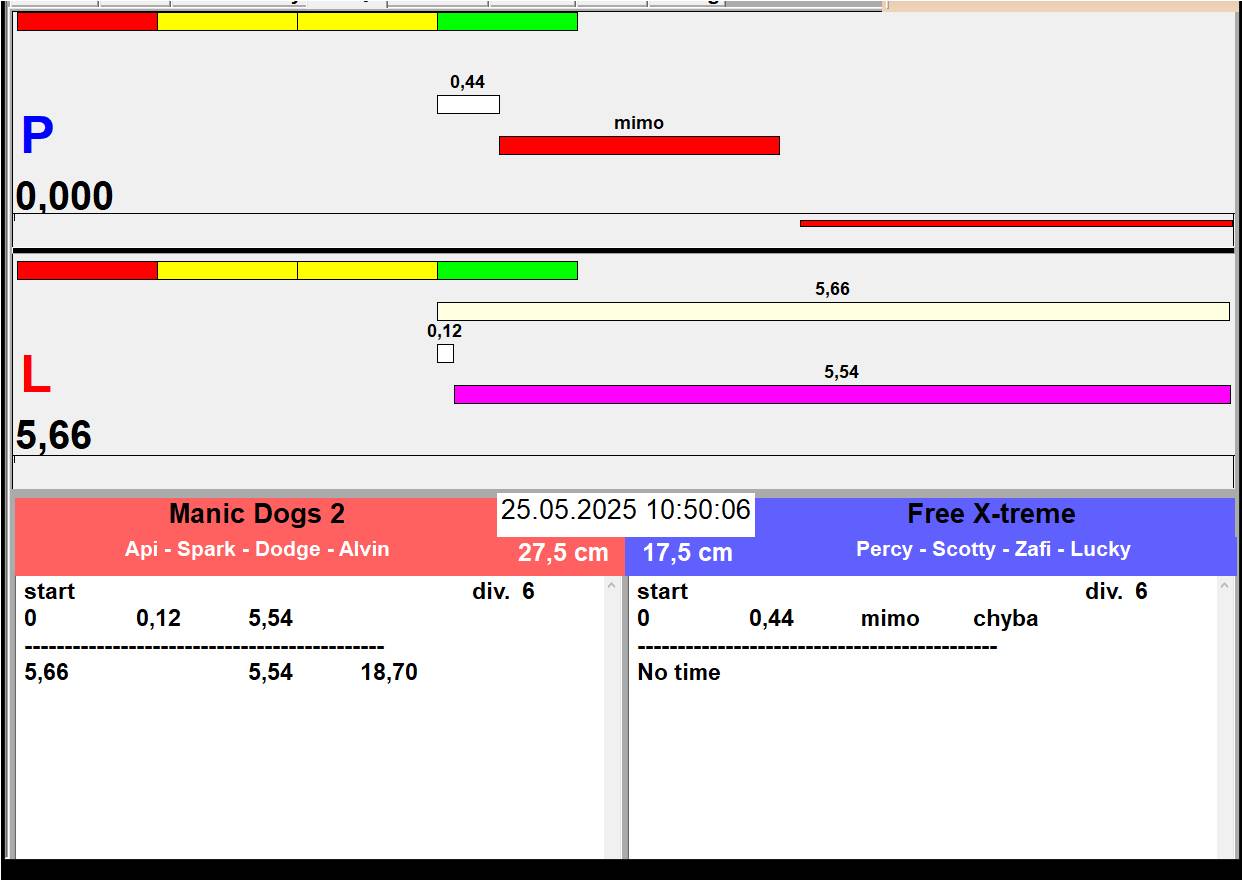Viewport: 1242px width, 880px height.
Task: Click the 0,12 value in Manic Dogs results
Action: [x=159, y=619]
